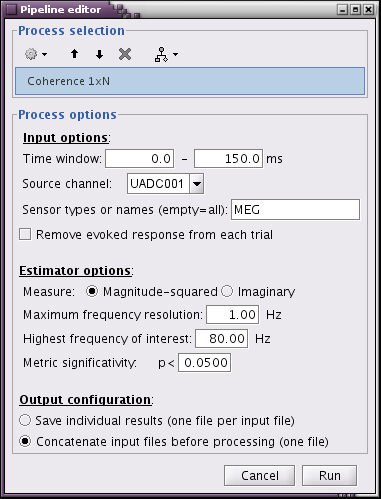
Task: Click the Output configuration heading
Action: (85, 400)
